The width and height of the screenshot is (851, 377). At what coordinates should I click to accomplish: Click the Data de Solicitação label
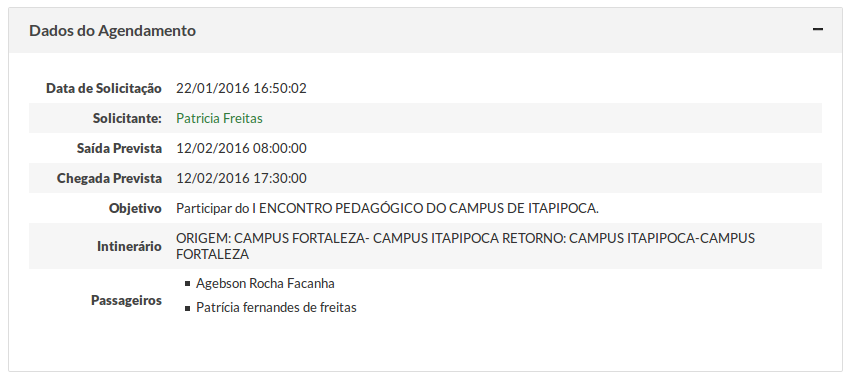coord(104,88)
